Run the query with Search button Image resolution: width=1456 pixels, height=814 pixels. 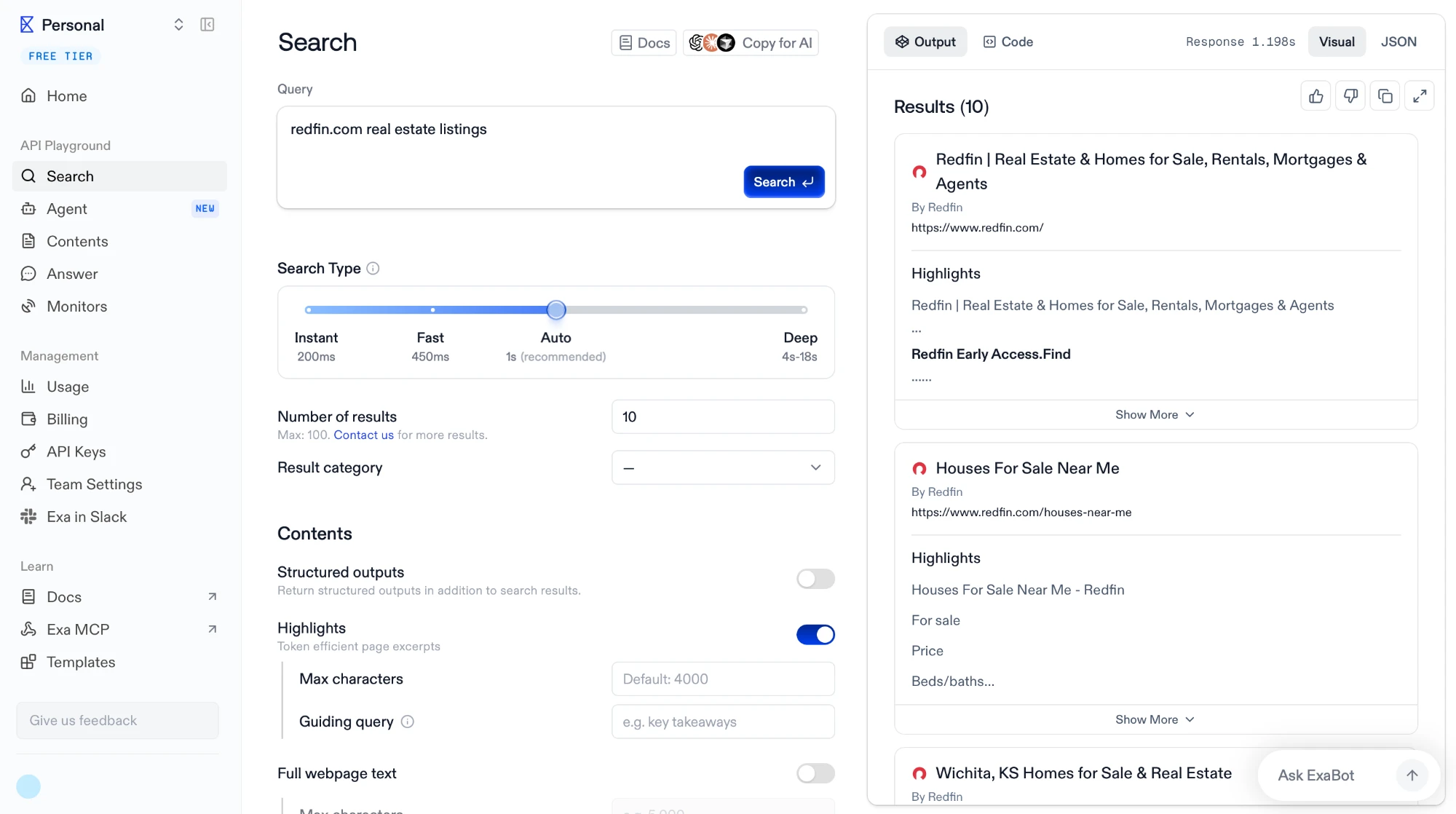click(x=784, y=182)
